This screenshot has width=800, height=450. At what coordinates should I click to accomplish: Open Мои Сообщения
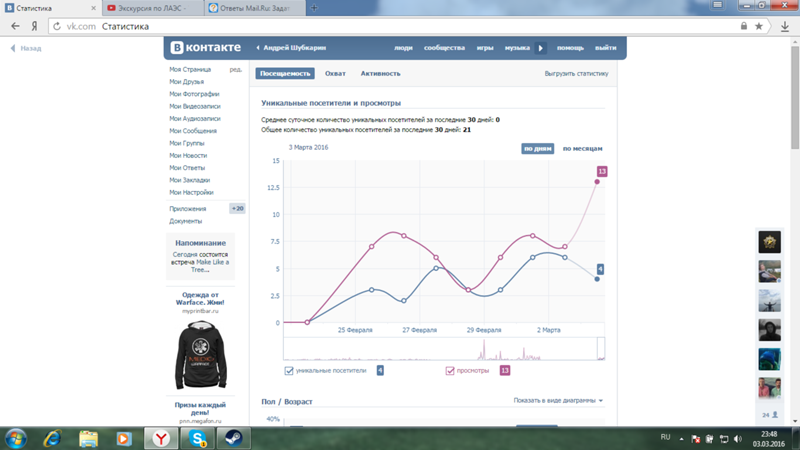193,131
